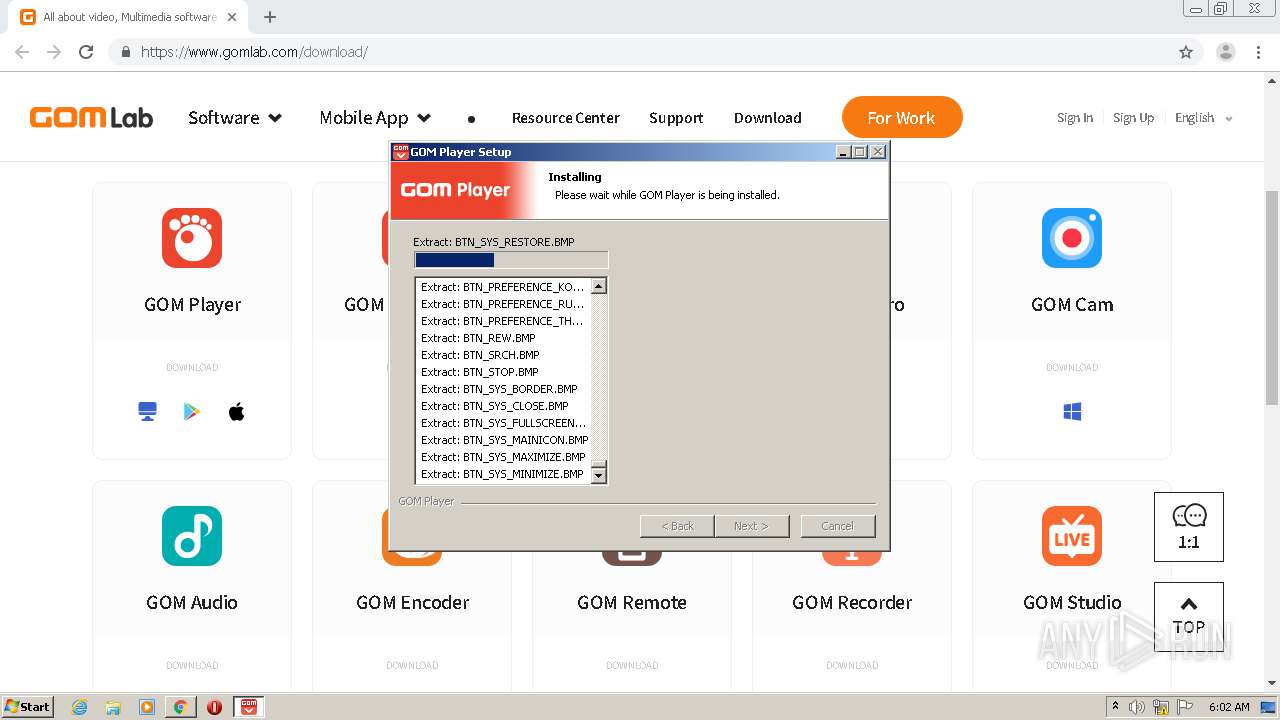This screenshot has width=1280, height=720.
Task: Click DOWNLOAD label under GOM Cam
Action: tap(1072, 367)
